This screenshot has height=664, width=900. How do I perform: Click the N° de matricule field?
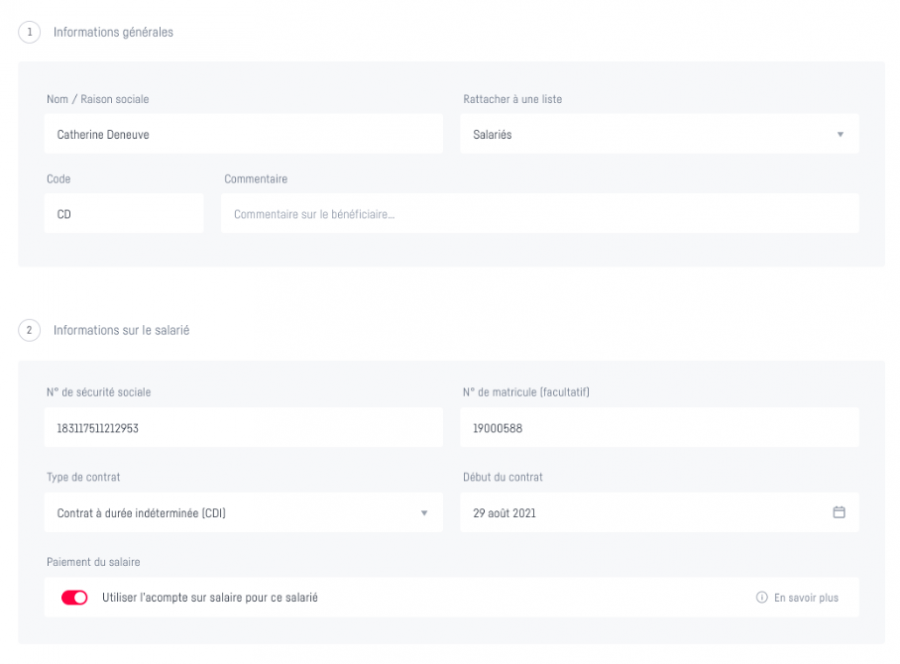[660, 428]
